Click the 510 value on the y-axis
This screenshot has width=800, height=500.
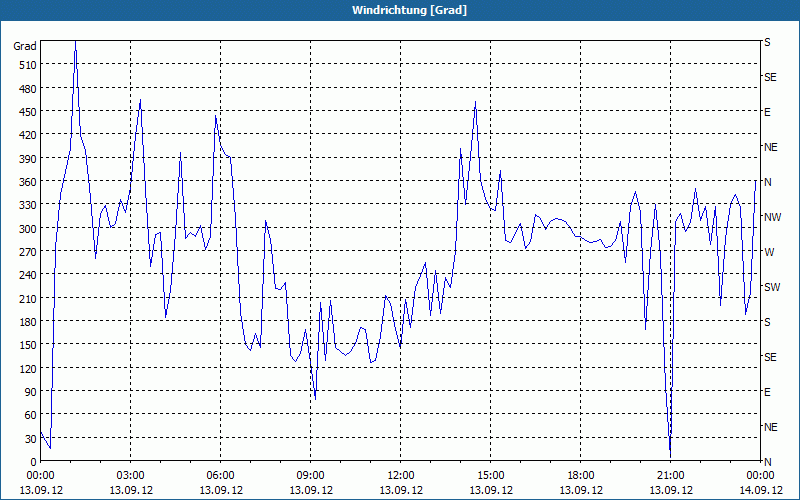tap(28, 65)
